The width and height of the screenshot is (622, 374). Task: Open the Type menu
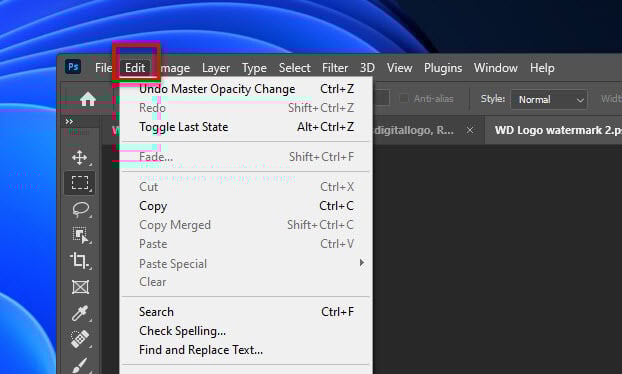pos(254,68)
